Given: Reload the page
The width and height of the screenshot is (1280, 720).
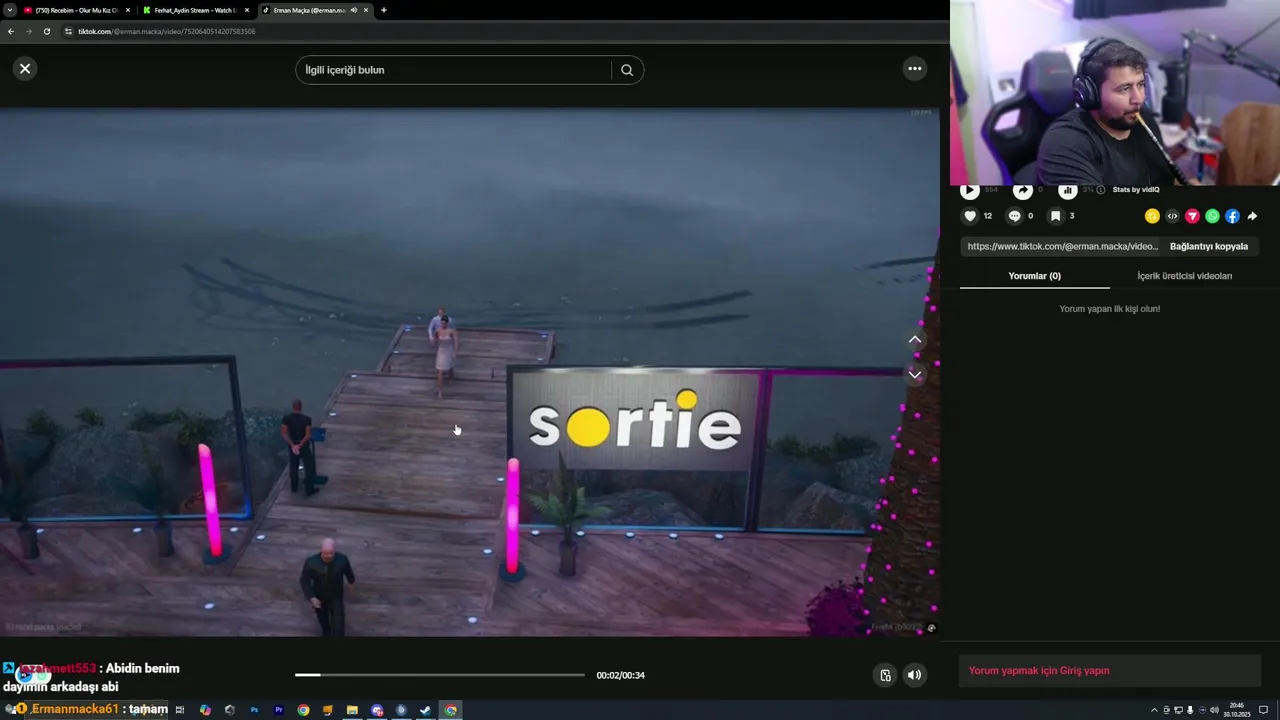Looking at the screenshot, I should coord(47,31).
